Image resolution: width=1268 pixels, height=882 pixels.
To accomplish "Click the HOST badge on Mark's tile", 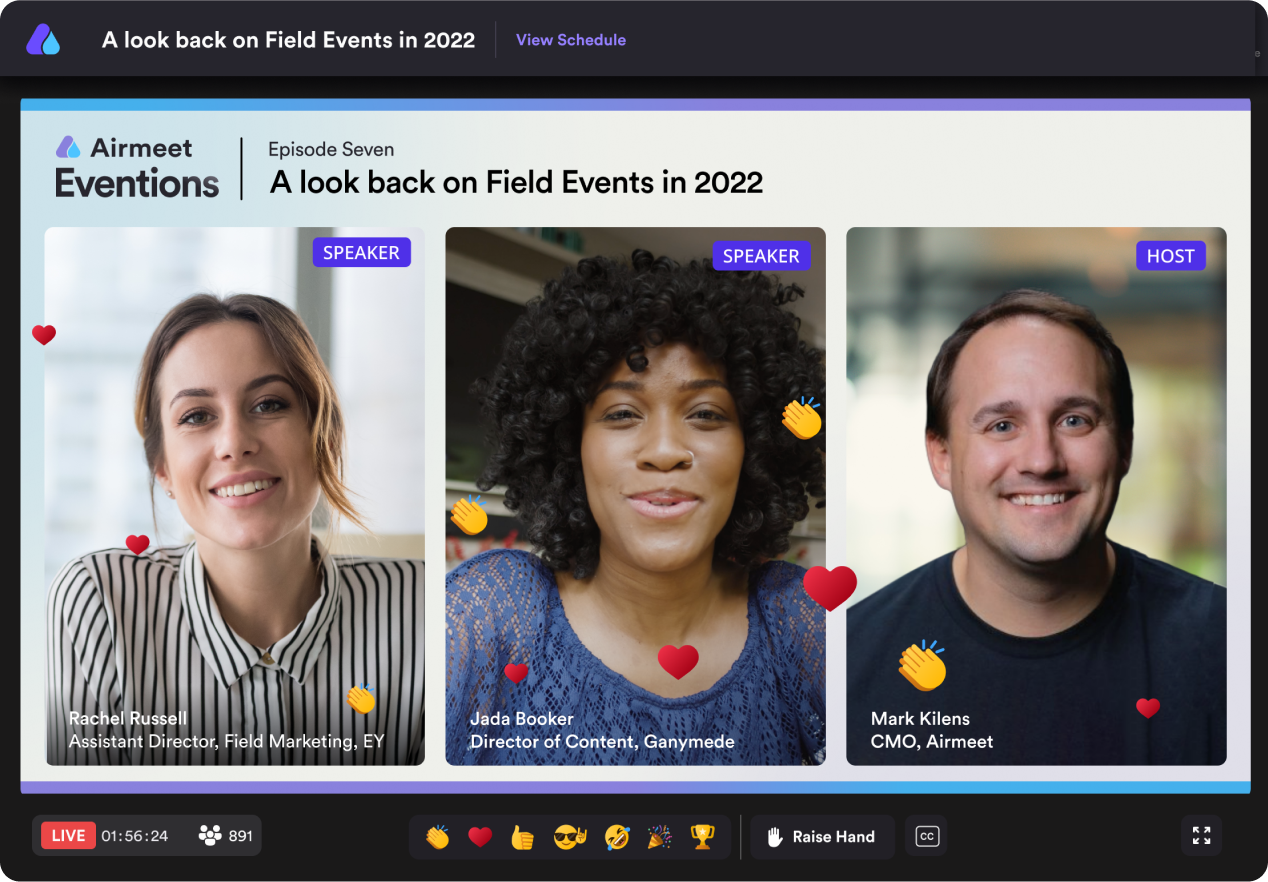I will (x=1171, y=256).
